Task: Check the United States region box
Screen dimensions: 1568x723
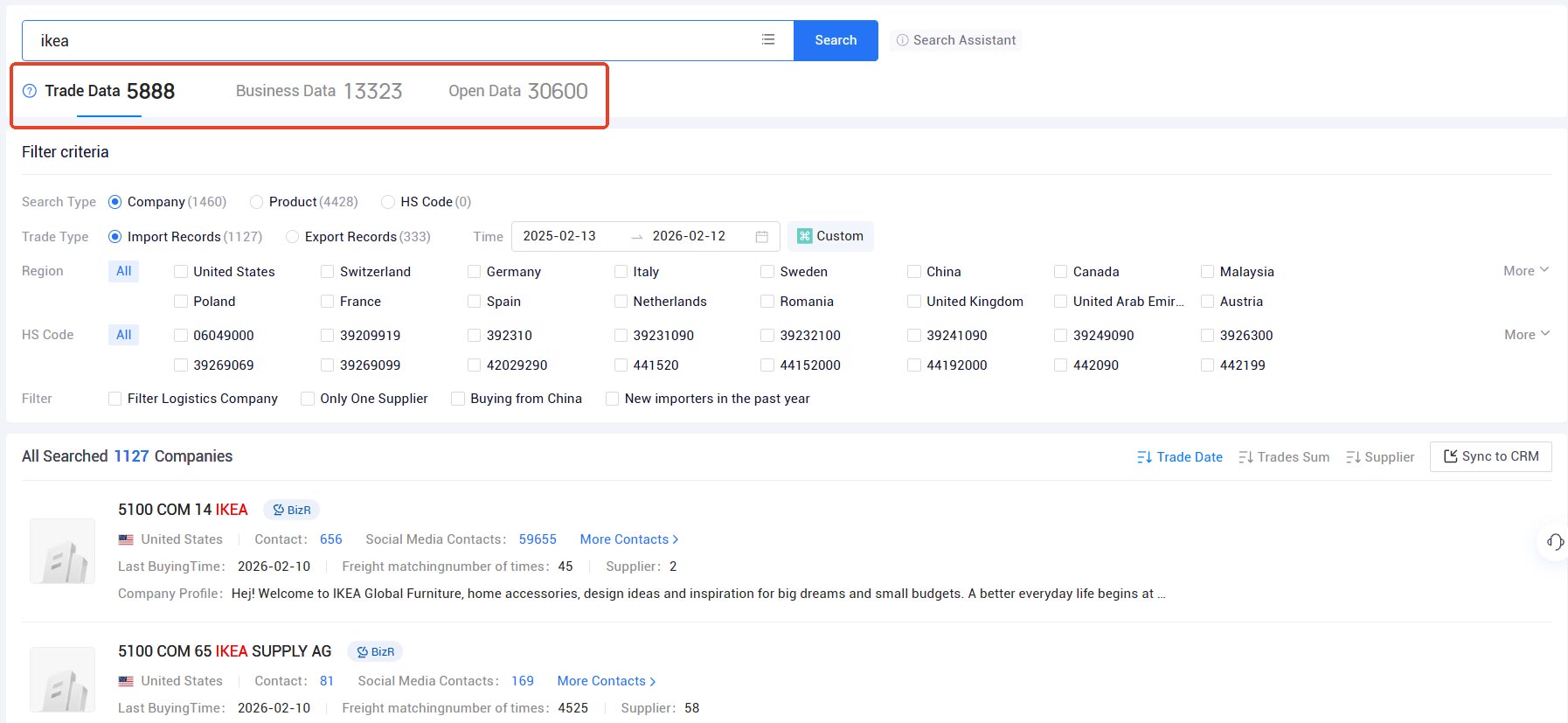Action: coord(181,272)
